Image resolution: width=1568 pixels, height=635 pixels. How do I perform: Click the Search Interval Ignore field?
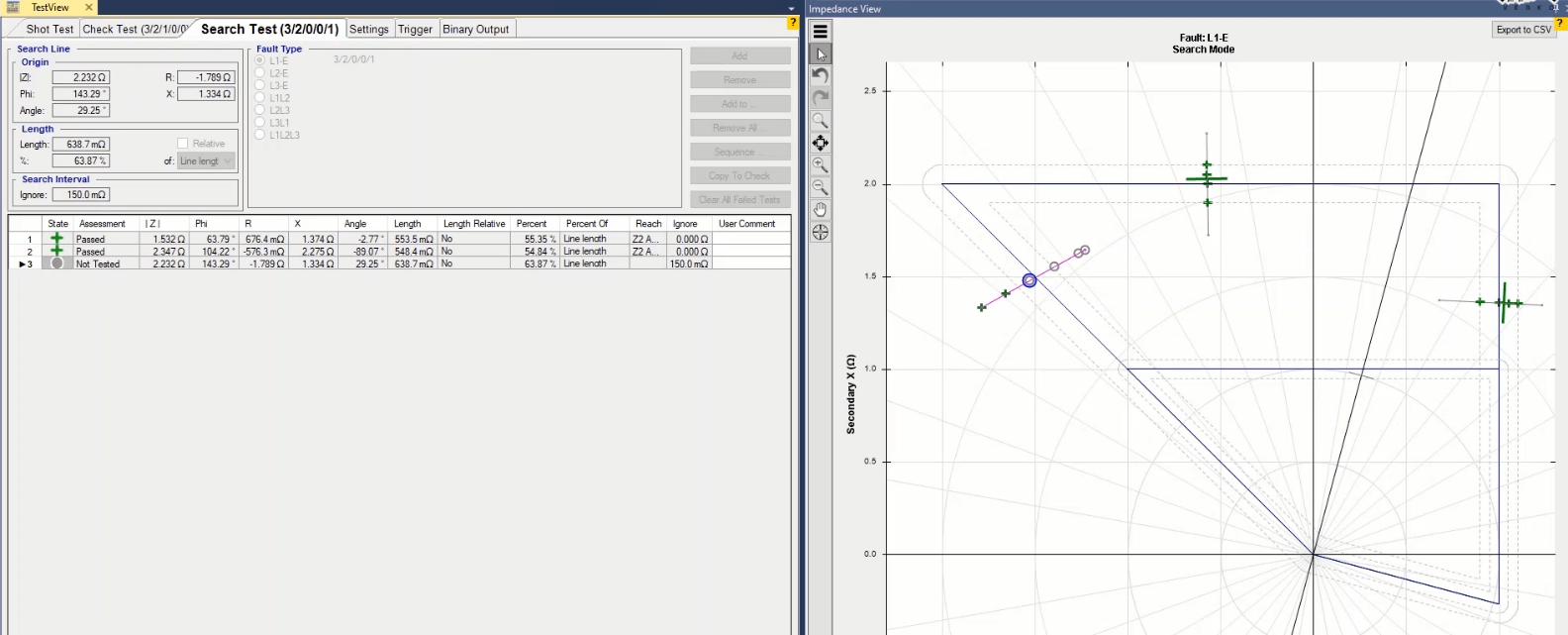pyautogui.click(x=80, y=195)
